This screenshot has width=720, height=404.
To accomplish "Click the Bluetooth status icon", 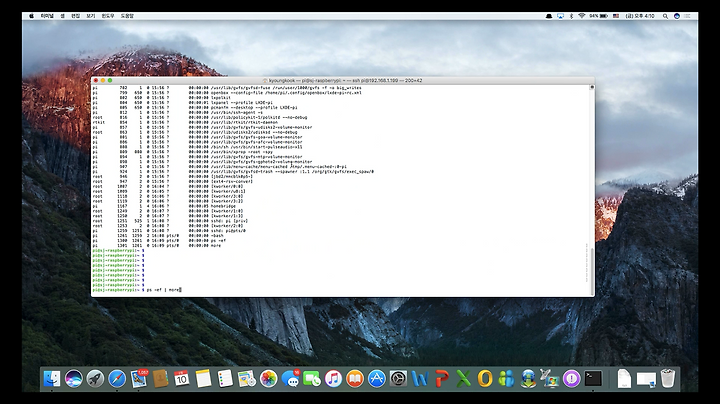I will (x=571, y=16).
